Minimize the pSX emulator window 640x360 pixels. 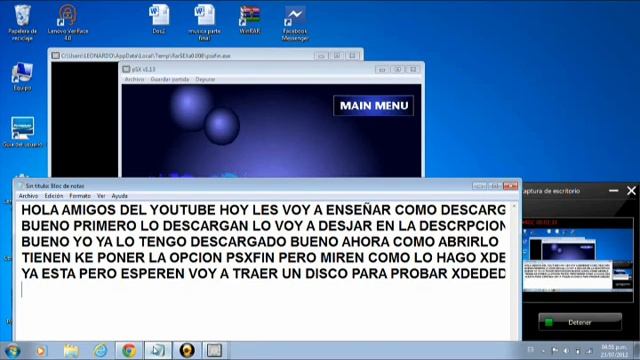tap(382, 69)
